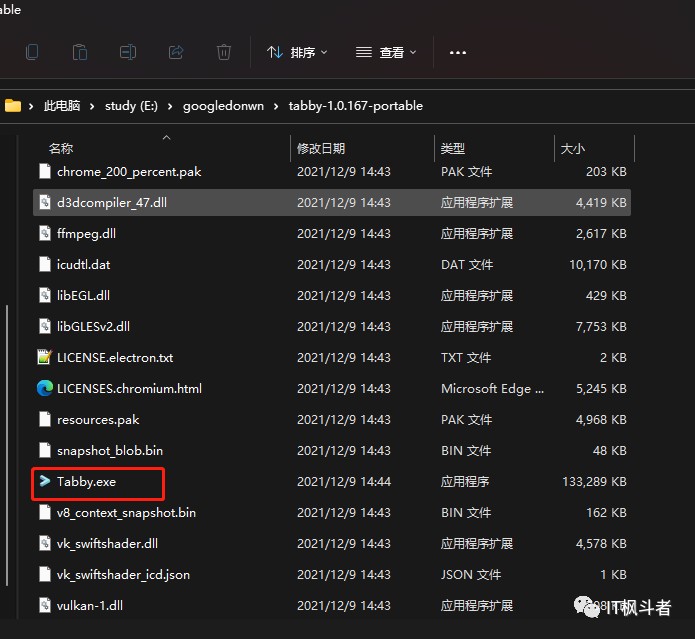
Task: Navigate to 此电脑 in breadcrumb
Action: coord(62,106)
